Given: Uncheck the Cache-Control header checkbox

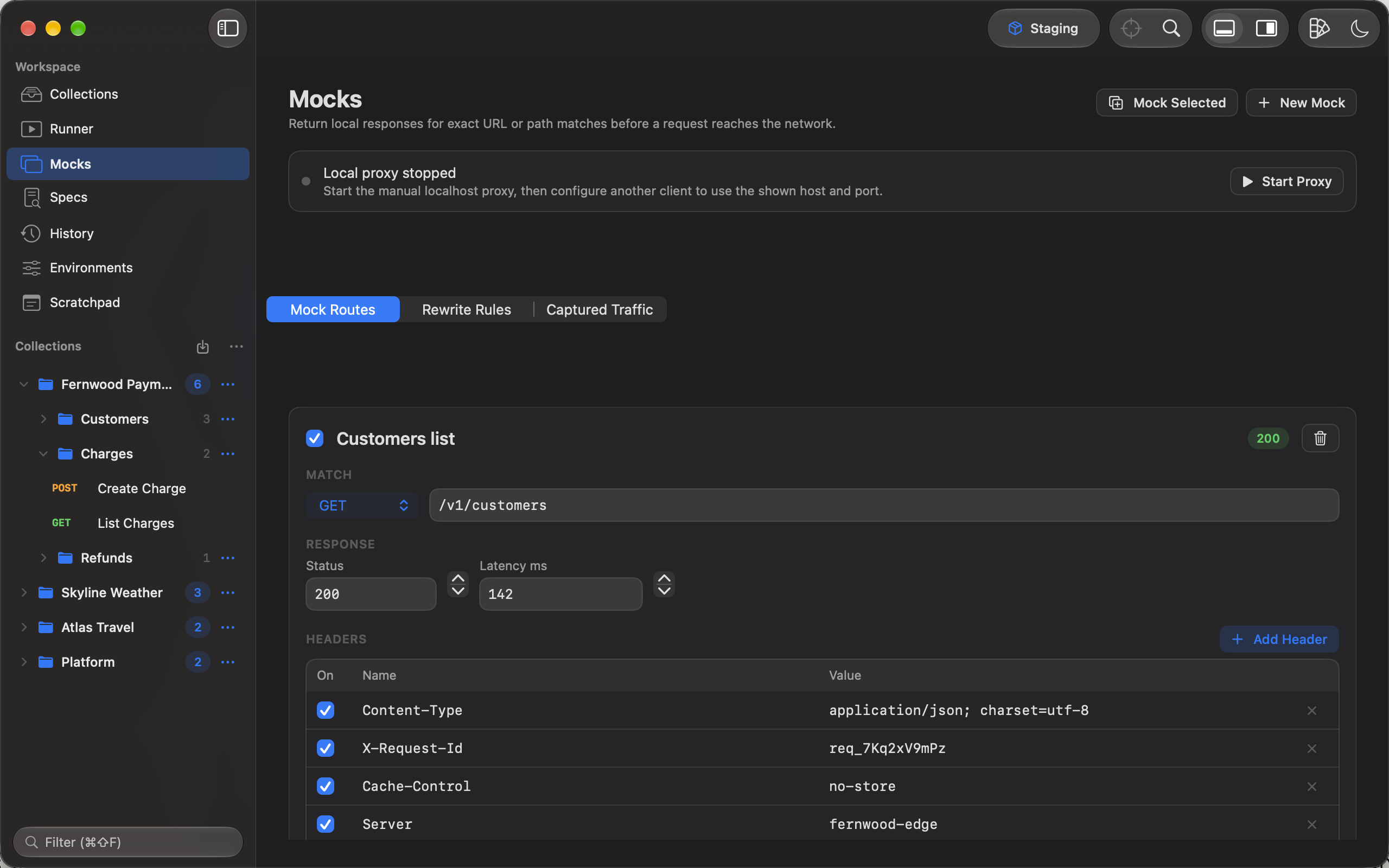Looking at the screenshot, I should (326, 786).
